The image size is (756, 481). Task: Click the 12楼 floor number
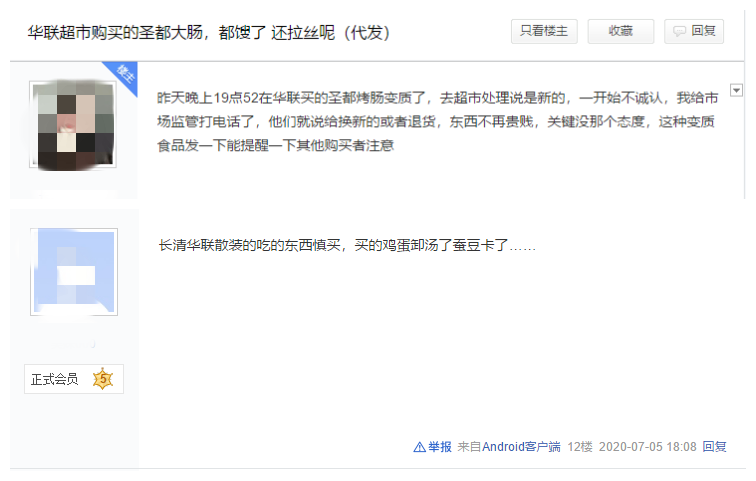tap(580, 447)
